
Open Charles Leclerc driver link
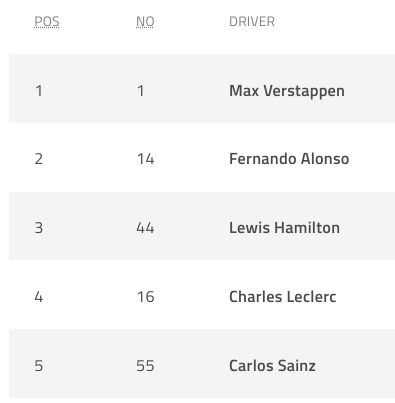point(283,297)
